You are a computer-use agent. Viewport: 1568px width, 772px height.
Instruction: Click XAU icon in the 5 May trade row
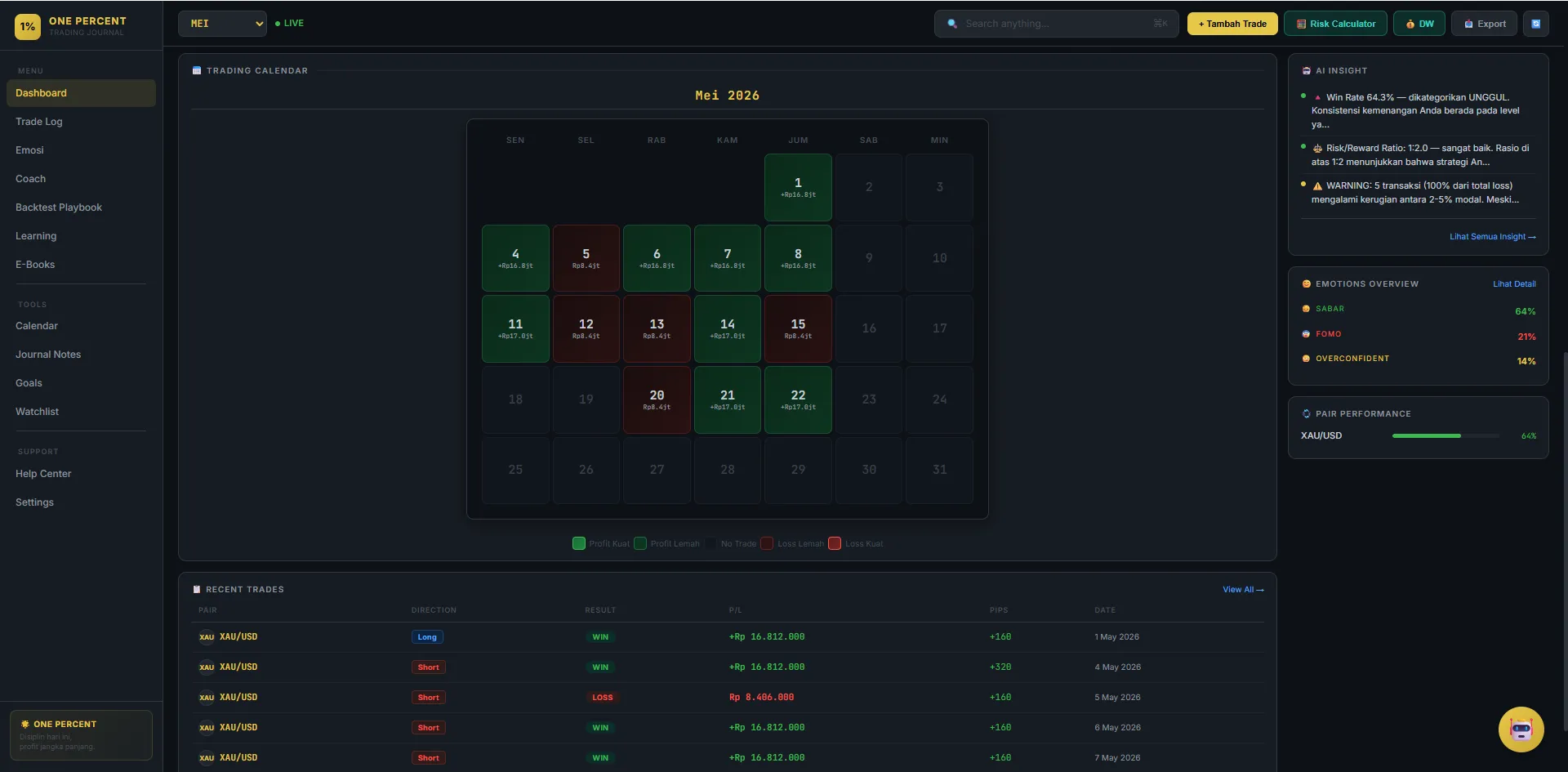[207, 698]
